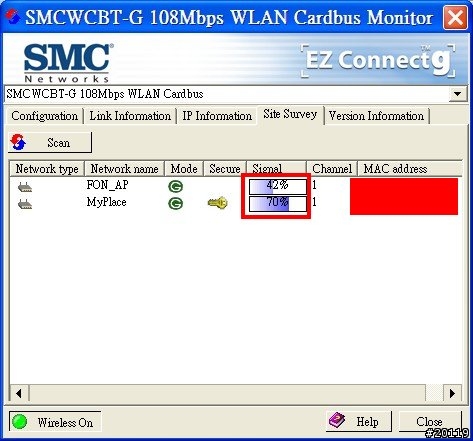473x441 pixels.
Task: Sort by Mode column header
Action: pyautogui.click(x=184, y=169)
